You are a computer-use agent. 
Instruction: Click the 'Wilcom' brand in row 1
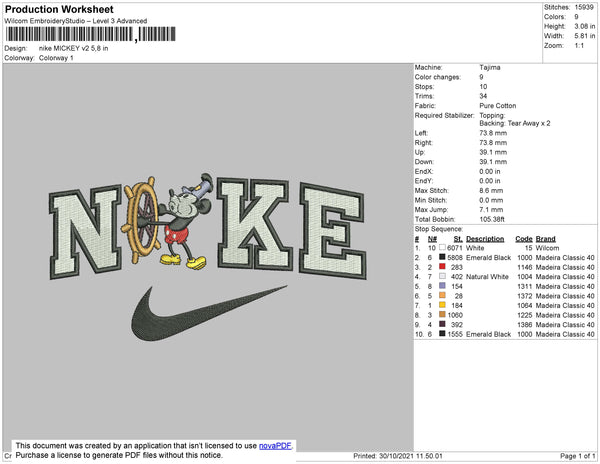547,248
